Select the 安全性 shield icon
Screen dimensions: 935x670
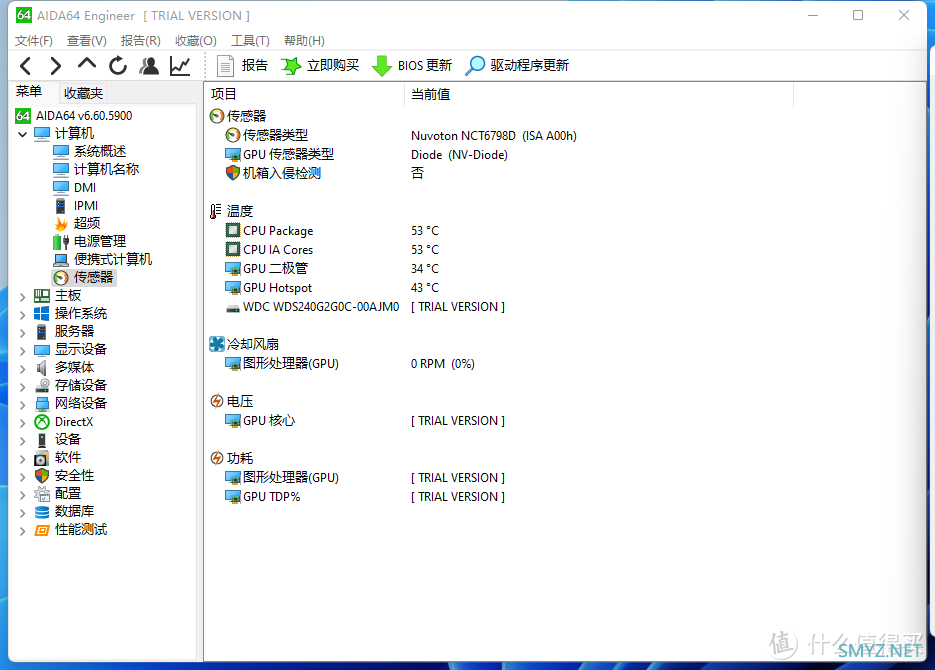click(x=42, y=476)
